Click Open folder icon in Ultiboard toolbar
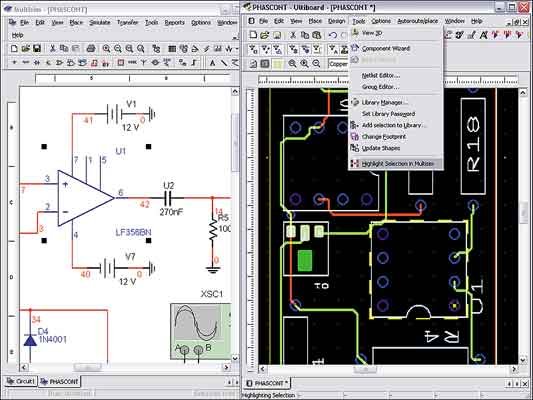The width and height of the screenshot is (533, 400). pyautogui.click(x=264, y=34)
